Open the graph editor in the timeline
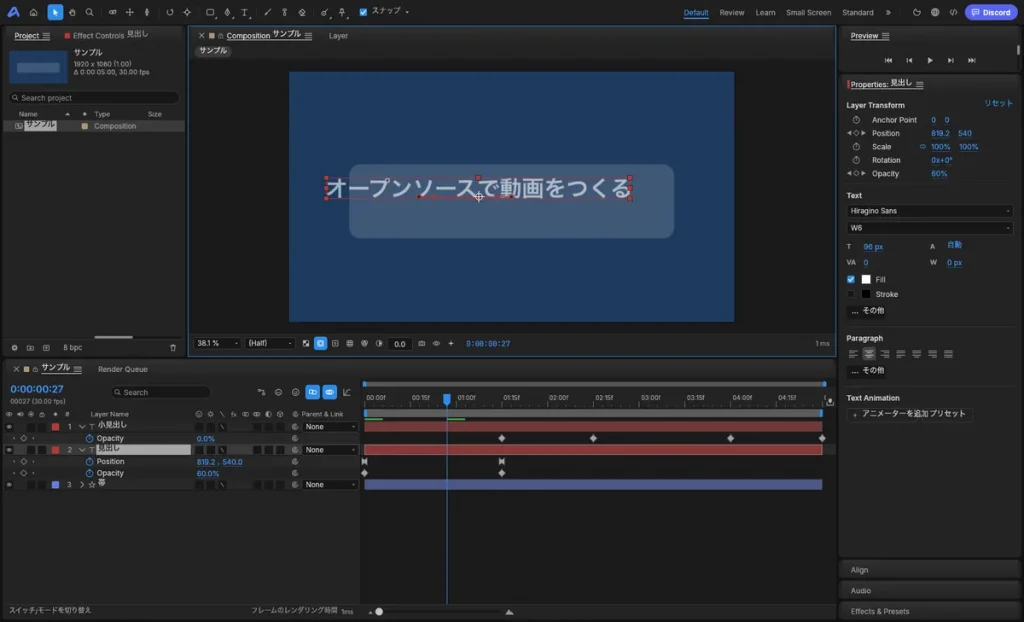Viewport: 1024px width, 622px height. click(x=347, y=392)
